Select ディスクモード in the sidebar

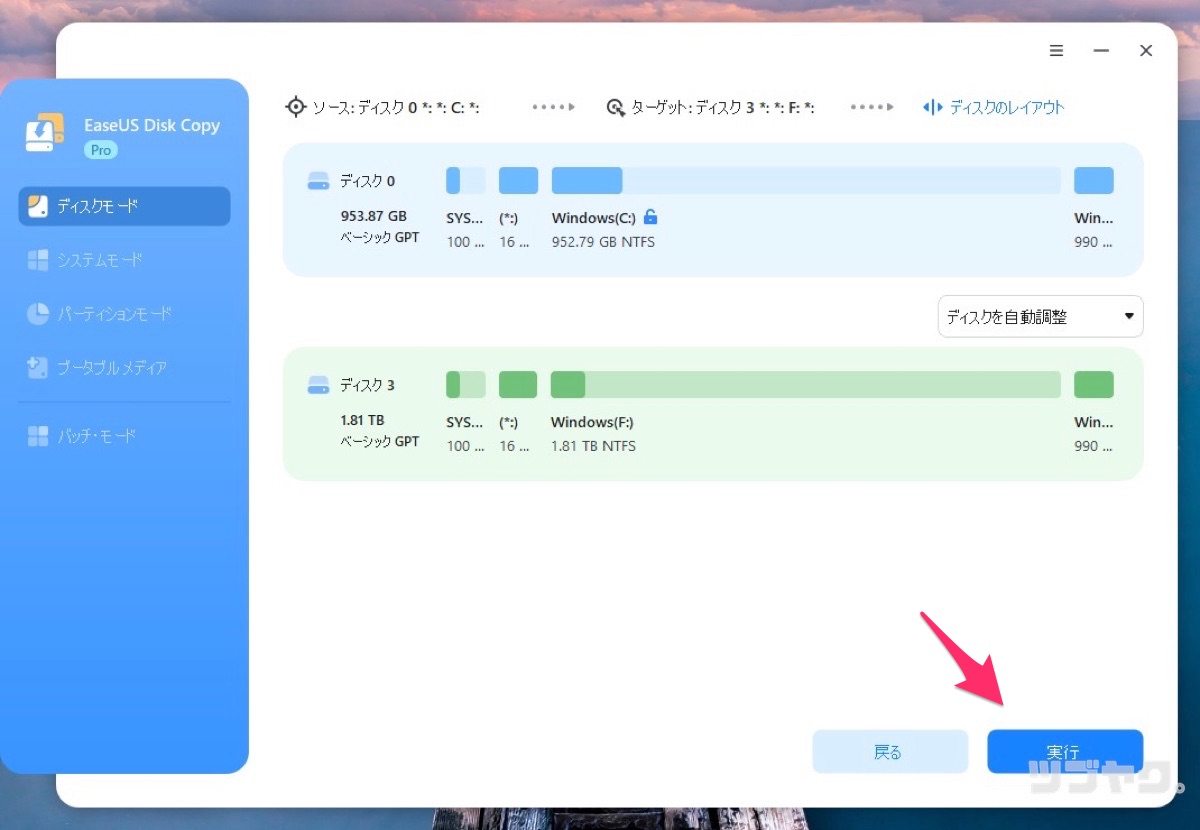125,206
